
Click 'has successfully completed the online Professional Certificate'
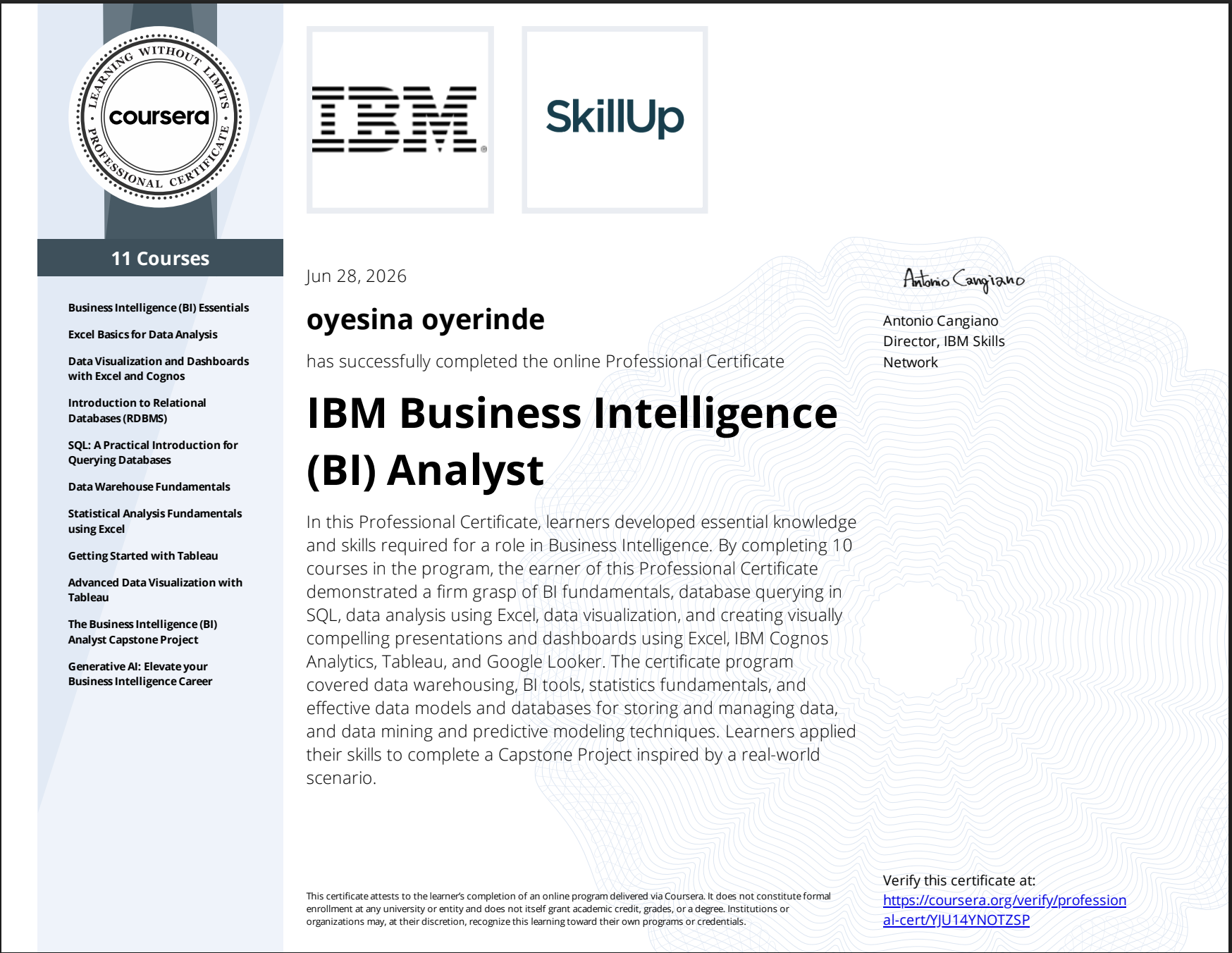tap(545, 362)
